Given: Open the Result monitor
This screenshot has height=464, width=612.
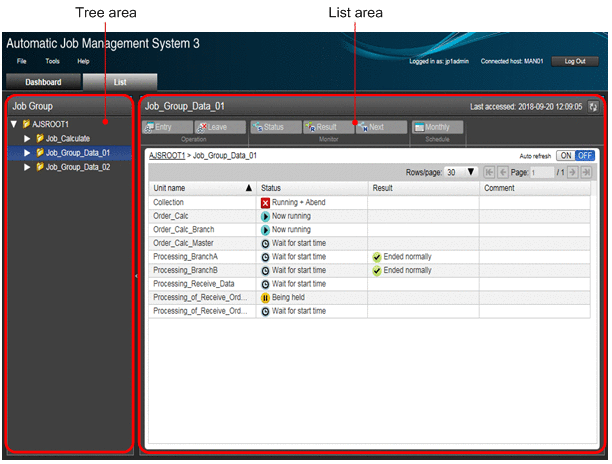Looking at the screenshot, I should (329, 127).
